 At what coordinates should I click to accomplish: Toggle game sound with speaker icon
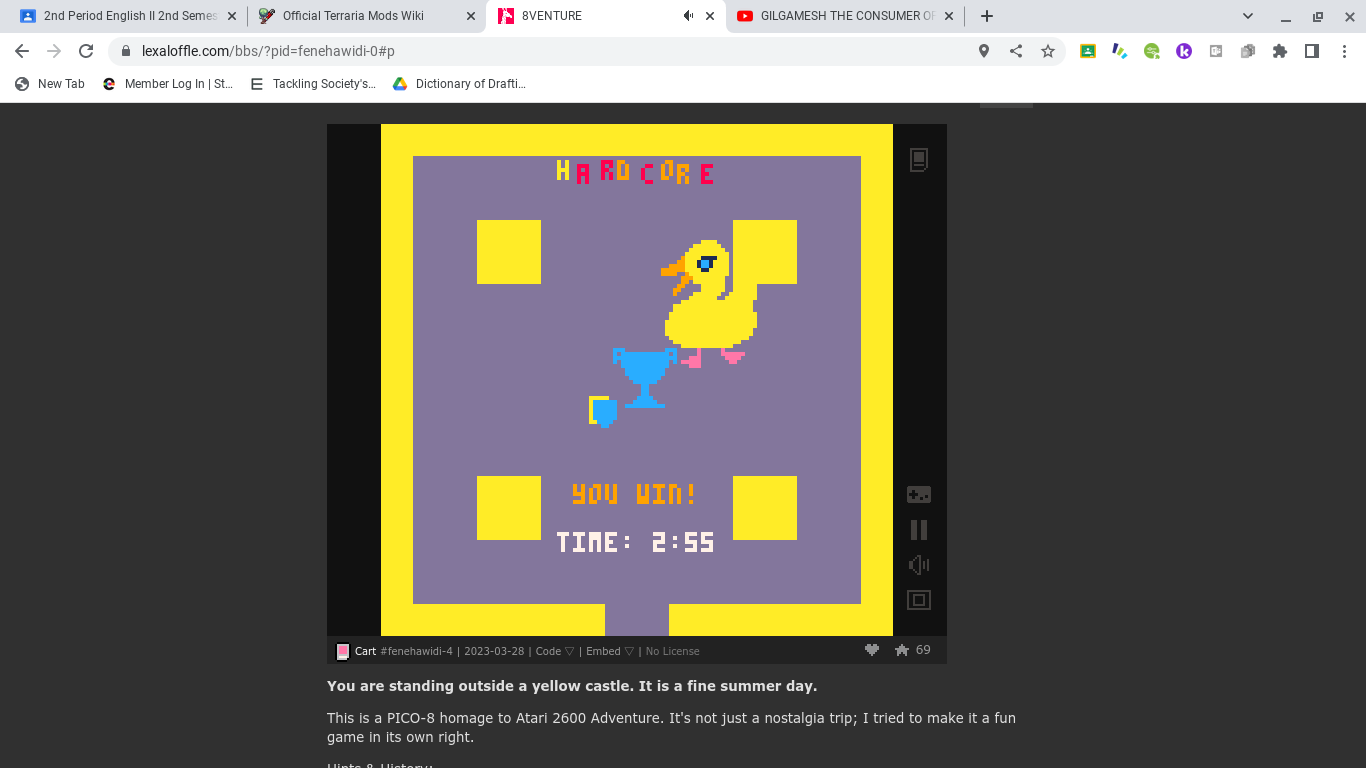[919, 565]
